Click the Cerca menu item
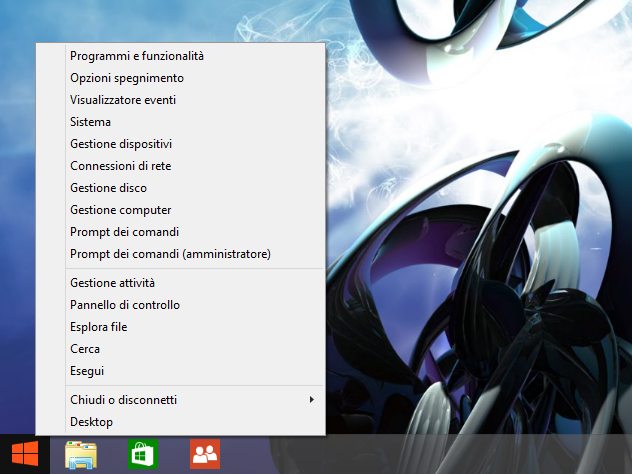 pos(85,349)
